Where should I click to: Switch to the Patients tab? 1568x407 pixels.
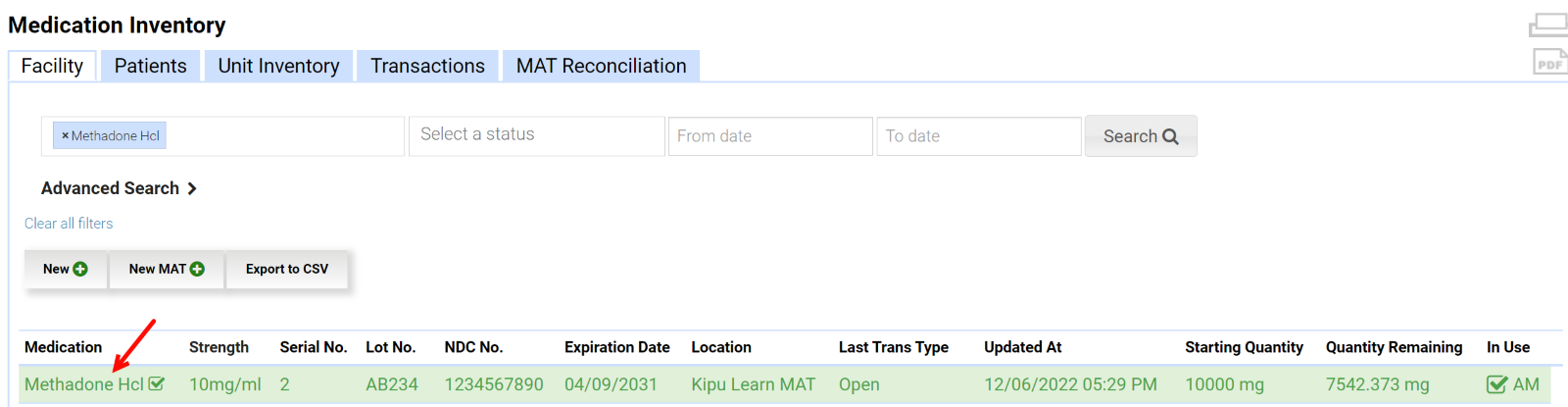coord(150,66)
